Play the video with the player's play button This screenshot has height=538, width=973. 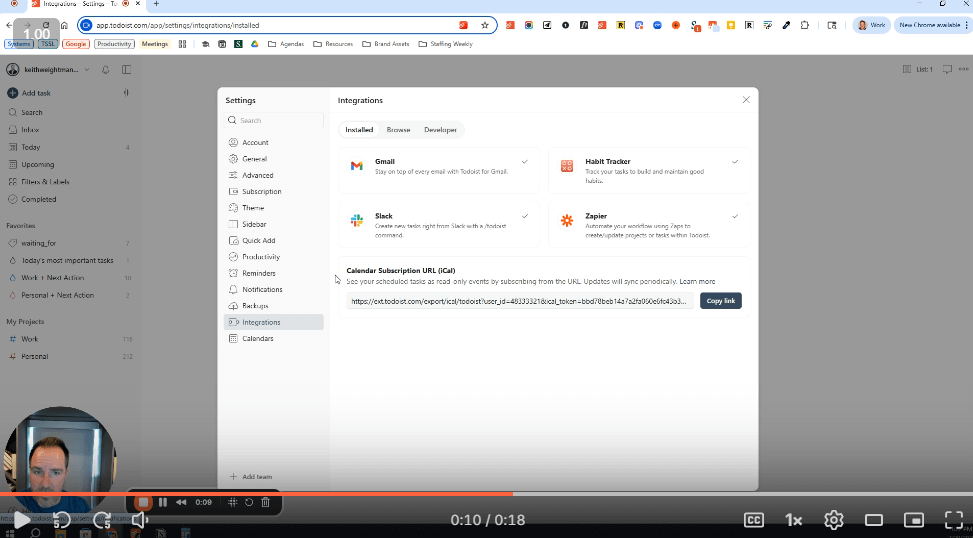pyautogui.click(x=21, y=520)
